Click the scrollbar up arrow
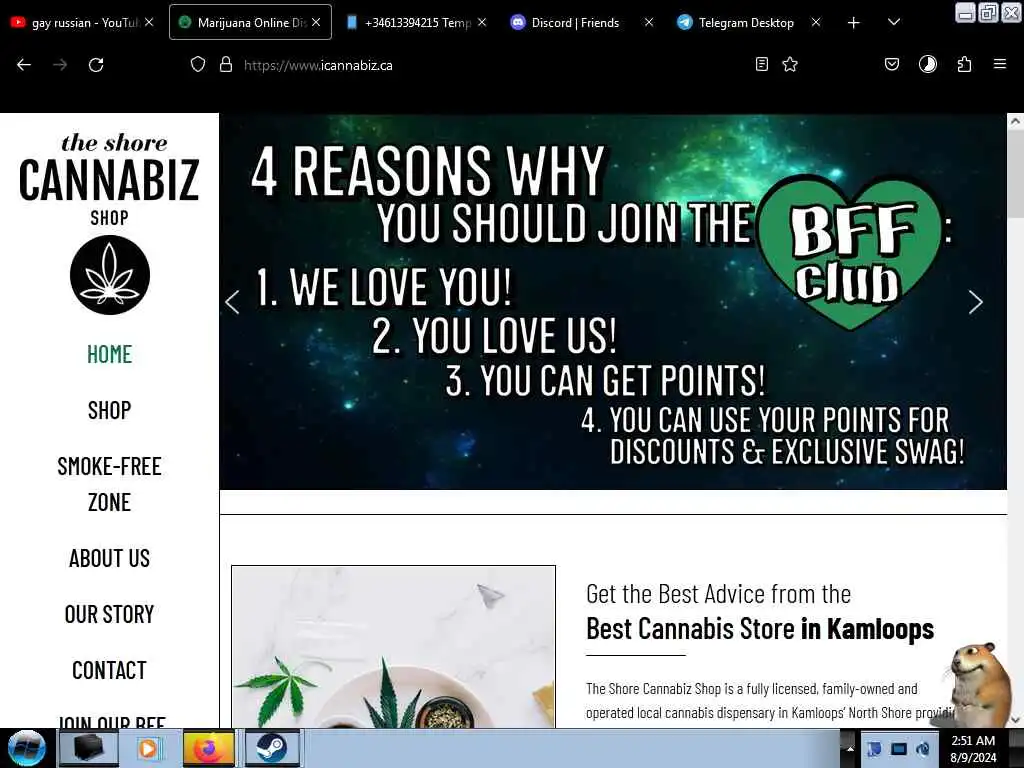The height and width of the screenshot is (768, 1024). click(1015, 121)
